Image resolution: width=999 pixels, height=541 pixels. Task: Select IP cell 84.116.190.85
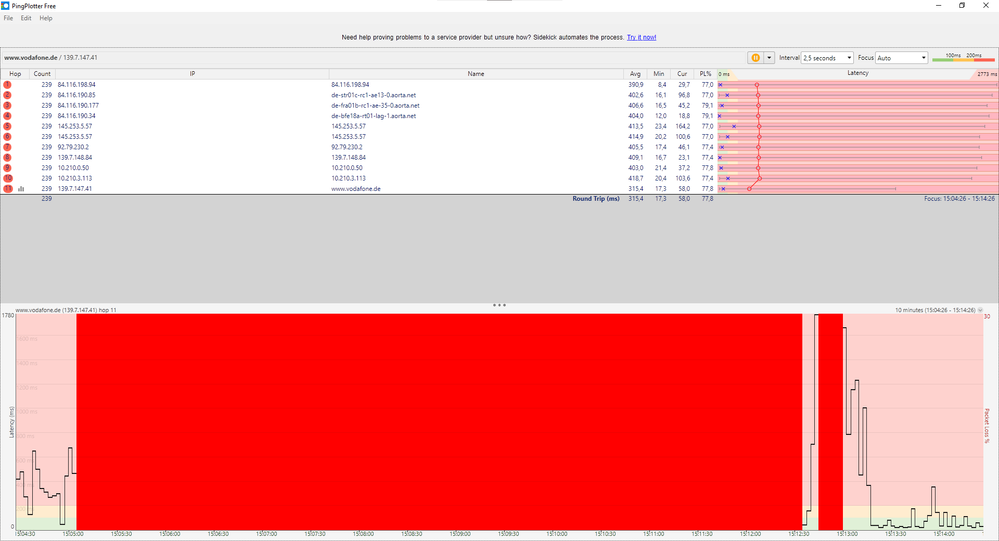(x=76, y=95)
